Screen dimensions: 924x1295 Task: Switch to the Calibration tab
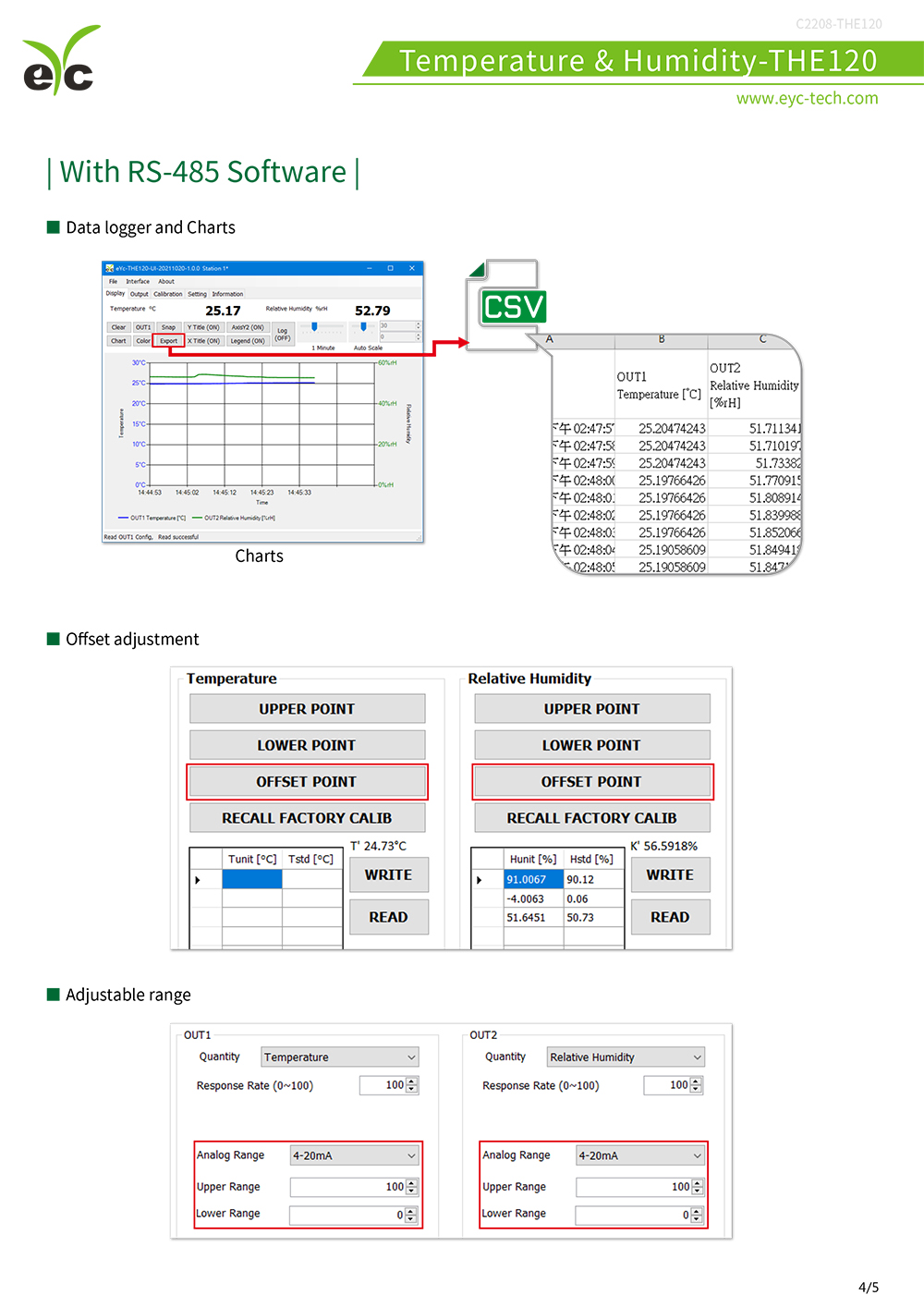click(168, 294)
